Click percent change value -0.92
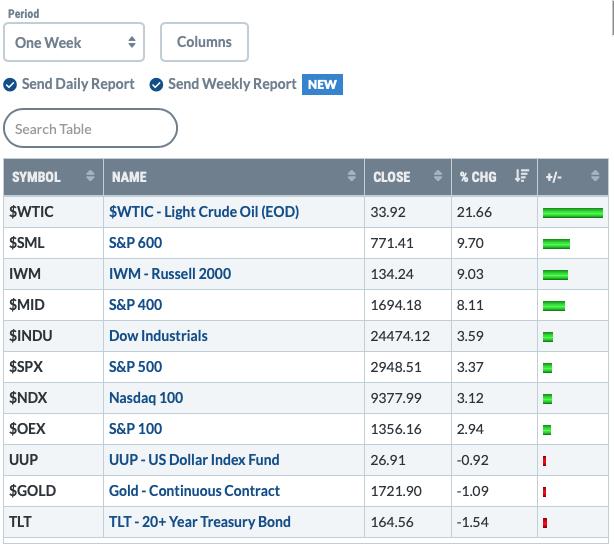This screenshot has width=614, height=547. click(x=473, y=460)
